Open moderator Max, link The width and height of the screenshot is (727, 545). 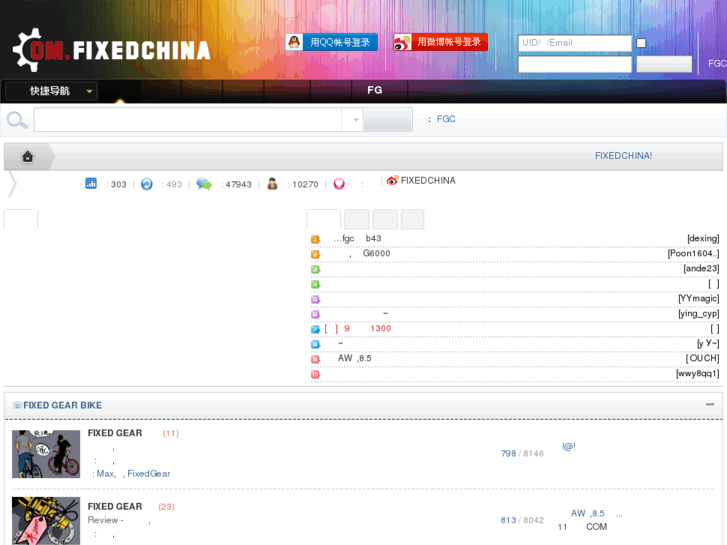tap(106, 474)
